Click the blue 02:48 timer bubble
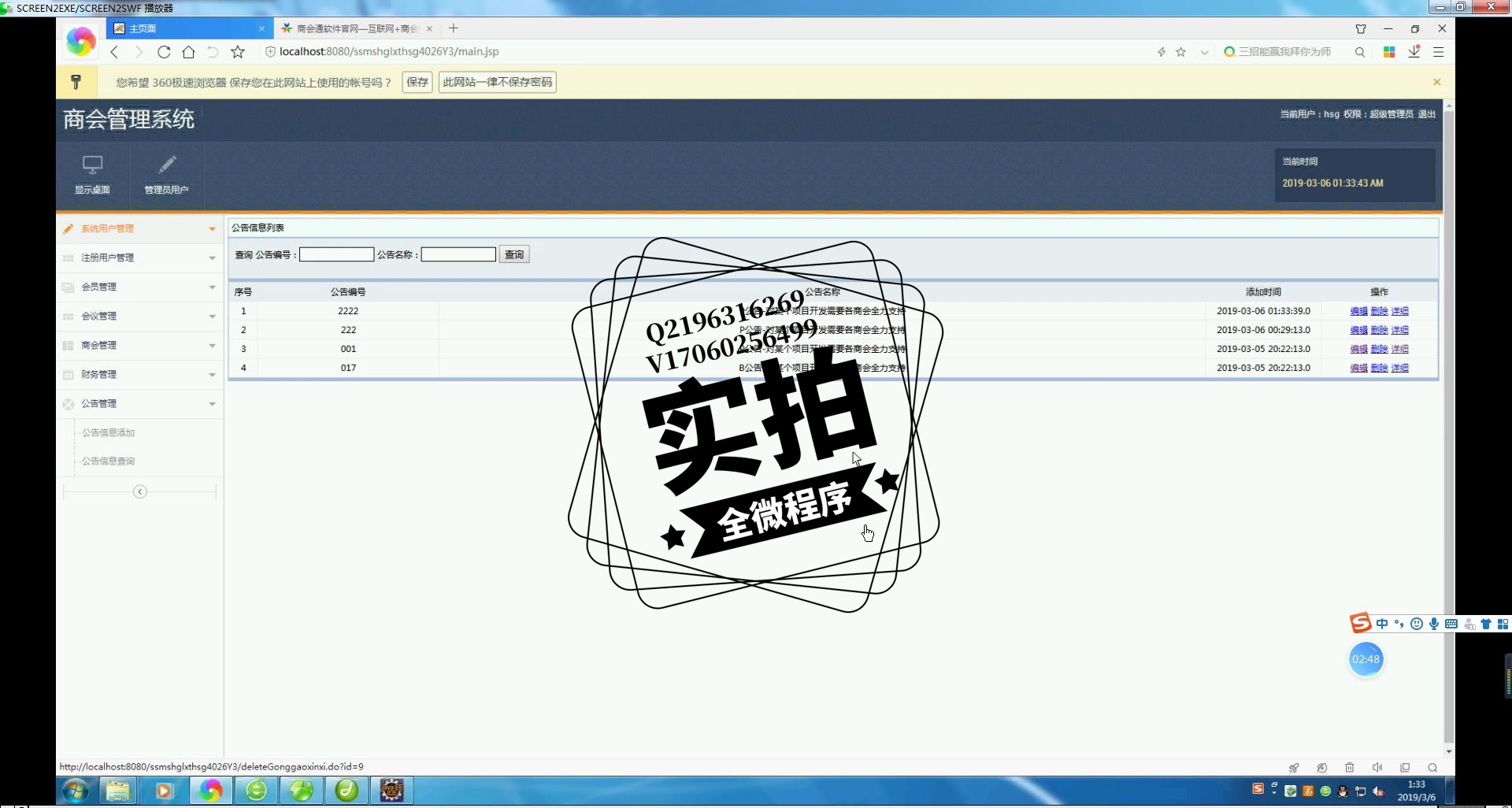The width and height of the screenshot is (1512, 808). coord(1366,659)
